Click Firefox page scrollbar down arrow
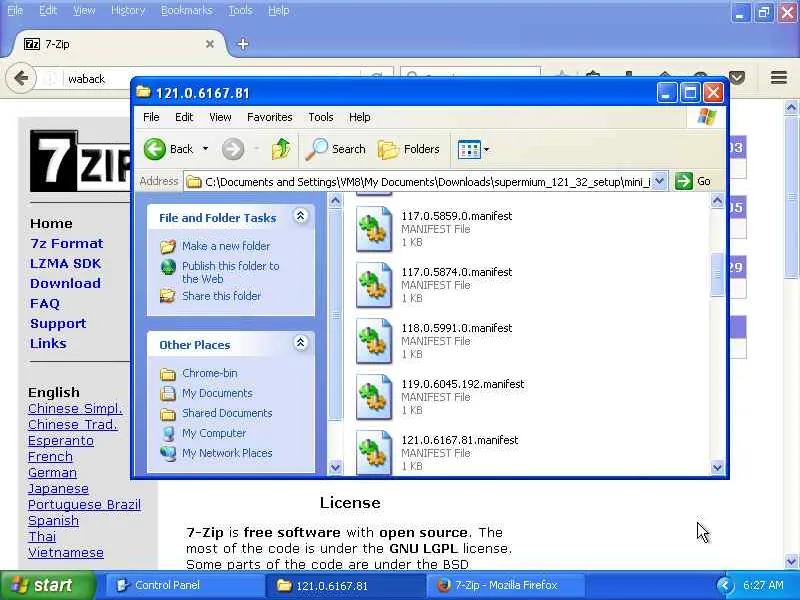Screen dimensions: 800x600 [791, 561]
